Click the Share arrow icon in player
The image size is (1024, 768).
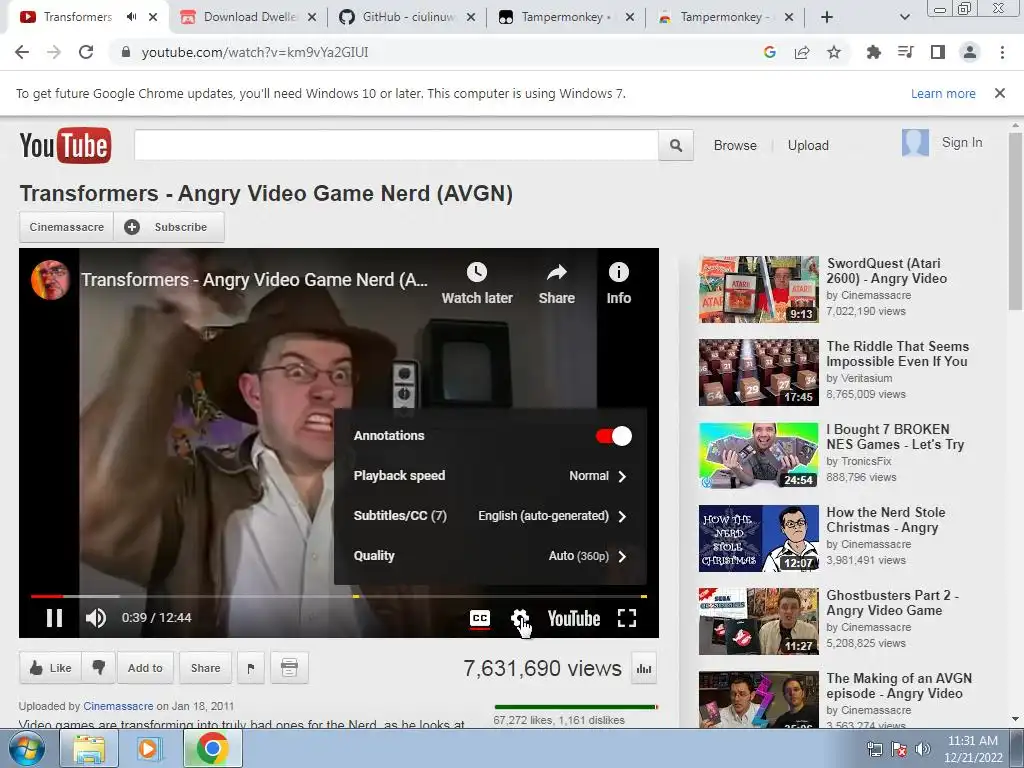[556, 272]
